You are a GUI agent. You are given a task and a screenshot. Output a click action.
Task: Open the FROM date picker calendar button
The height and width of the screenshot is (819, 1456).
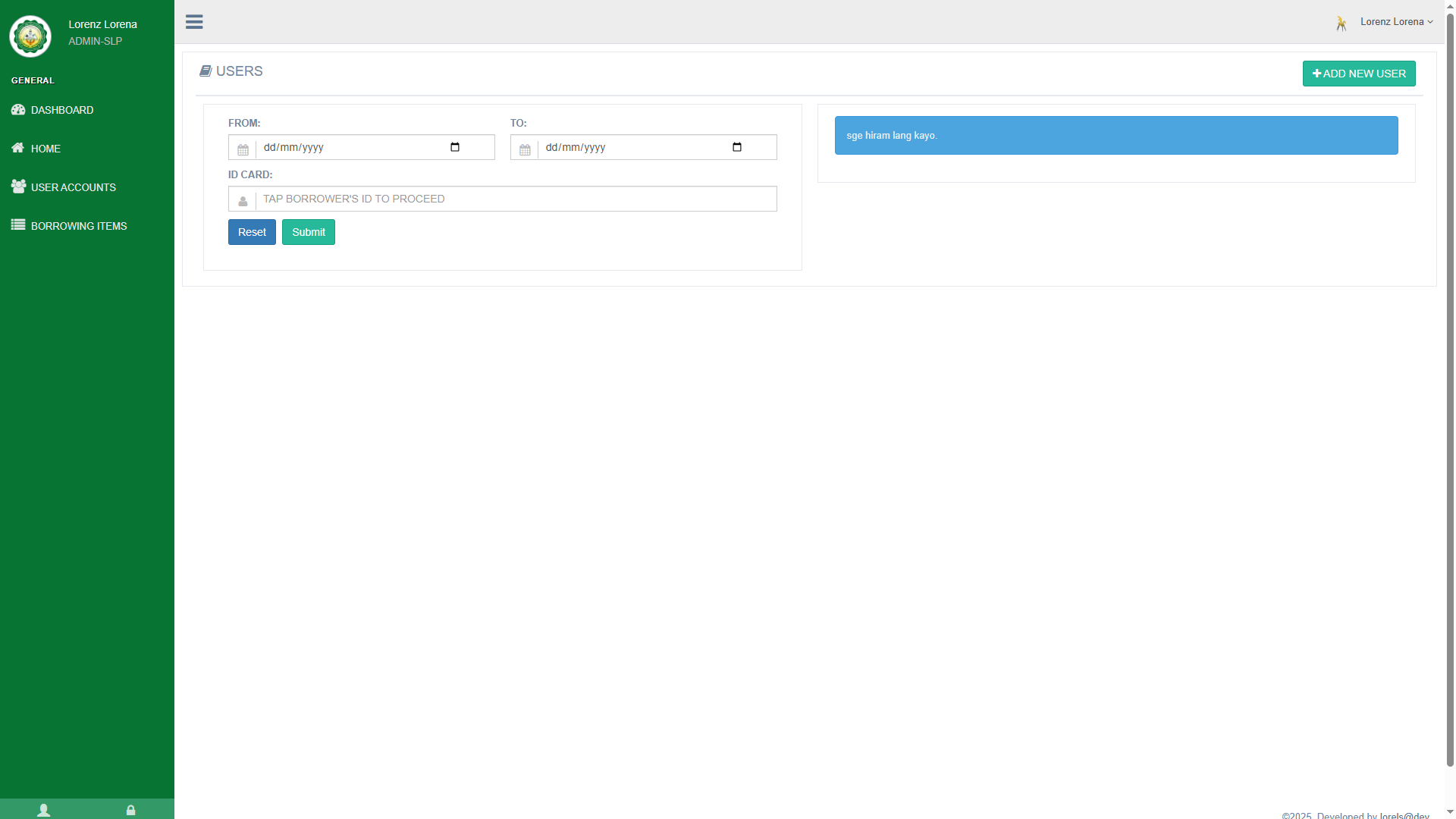tap(455, 147)
